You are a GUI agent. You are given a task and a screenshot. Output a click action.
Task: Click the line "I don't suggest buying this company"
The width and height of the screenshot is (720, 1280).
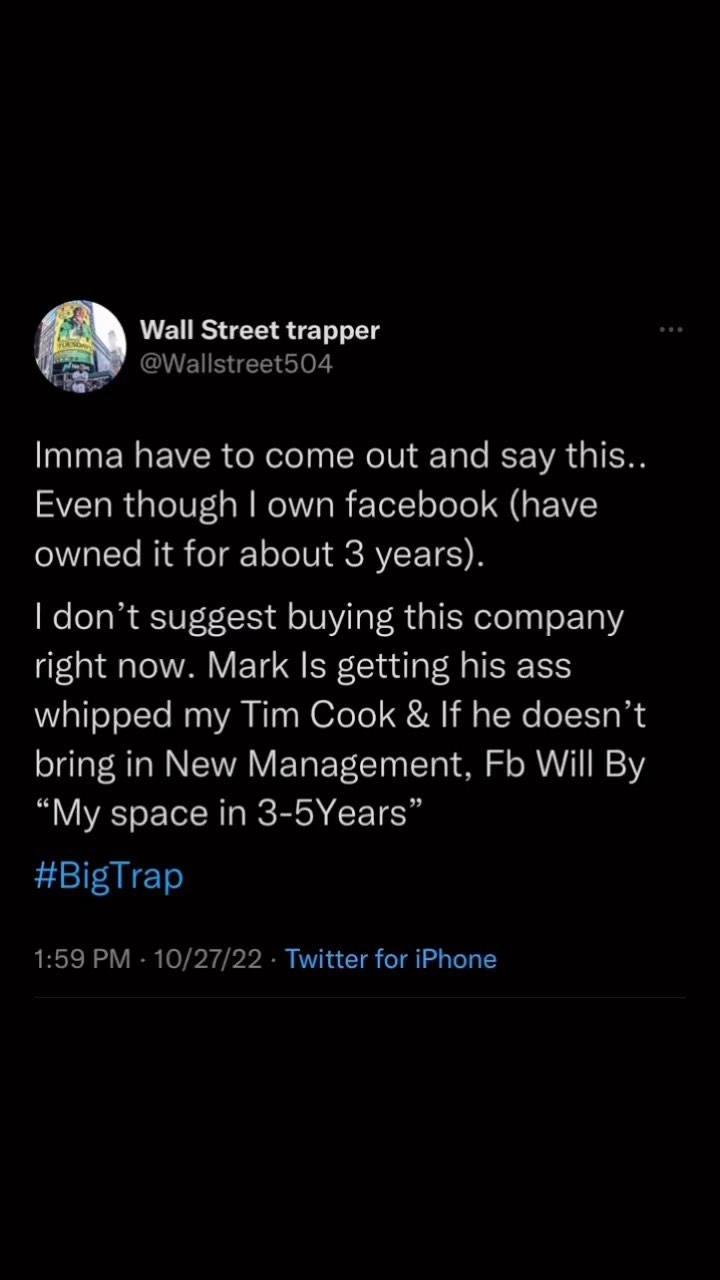click(328, 617)
